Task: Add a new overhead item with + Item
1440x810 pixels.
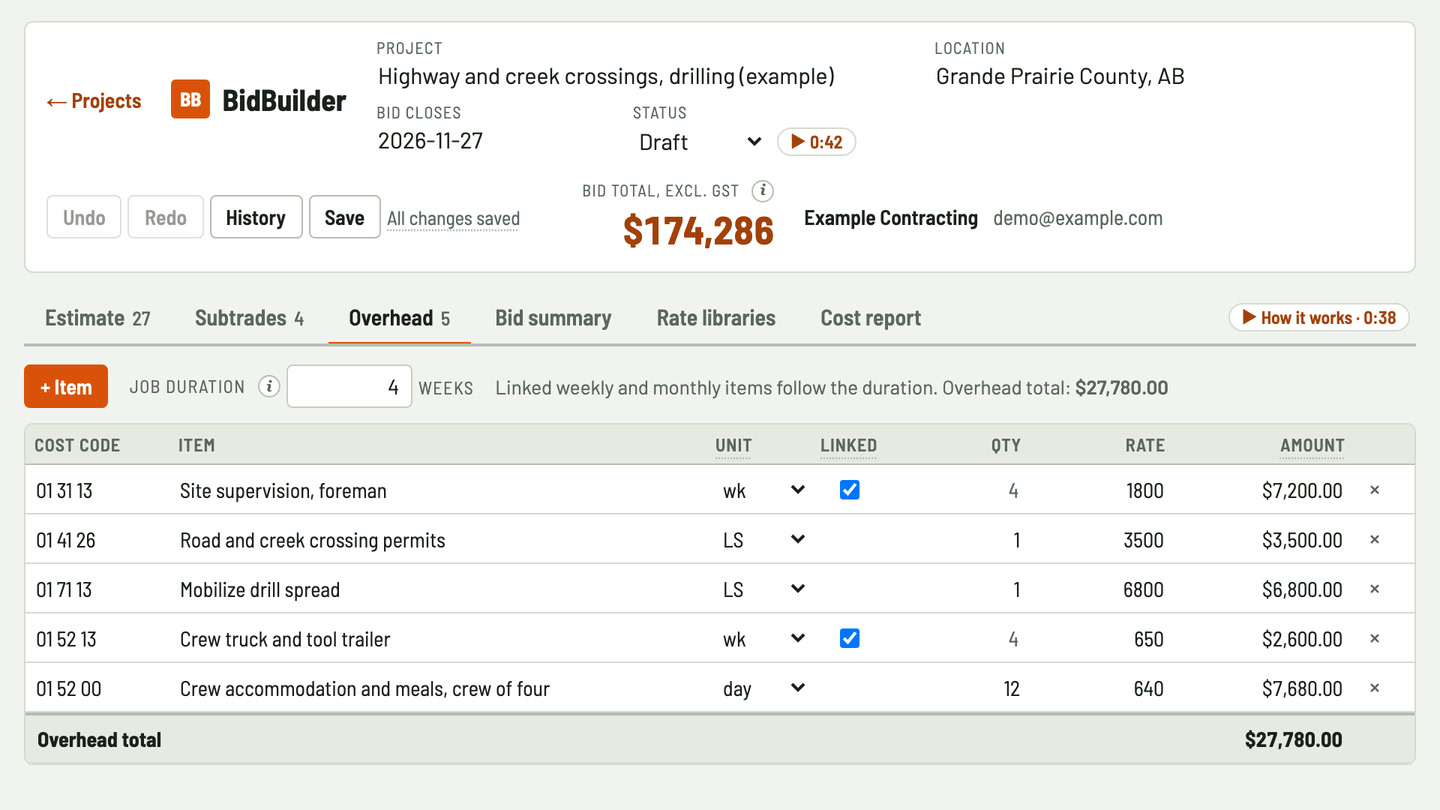Action: (x=66, y=387)
